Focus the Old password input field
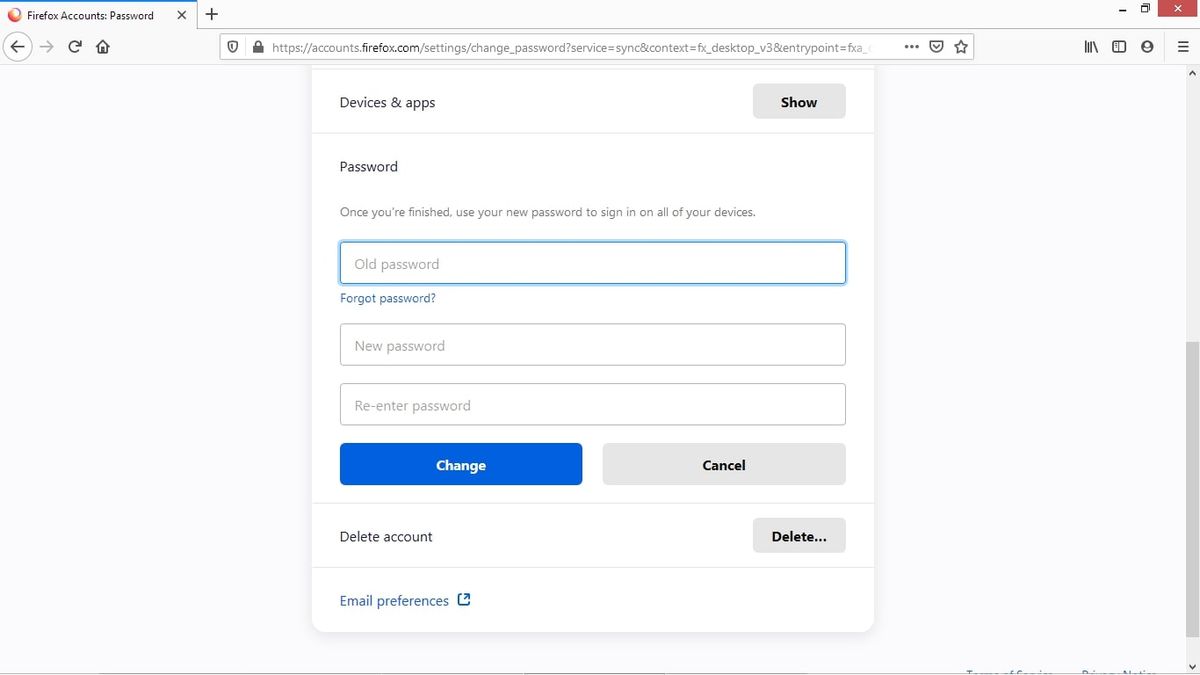This screenshot has height=675, width=1200. 592,262
